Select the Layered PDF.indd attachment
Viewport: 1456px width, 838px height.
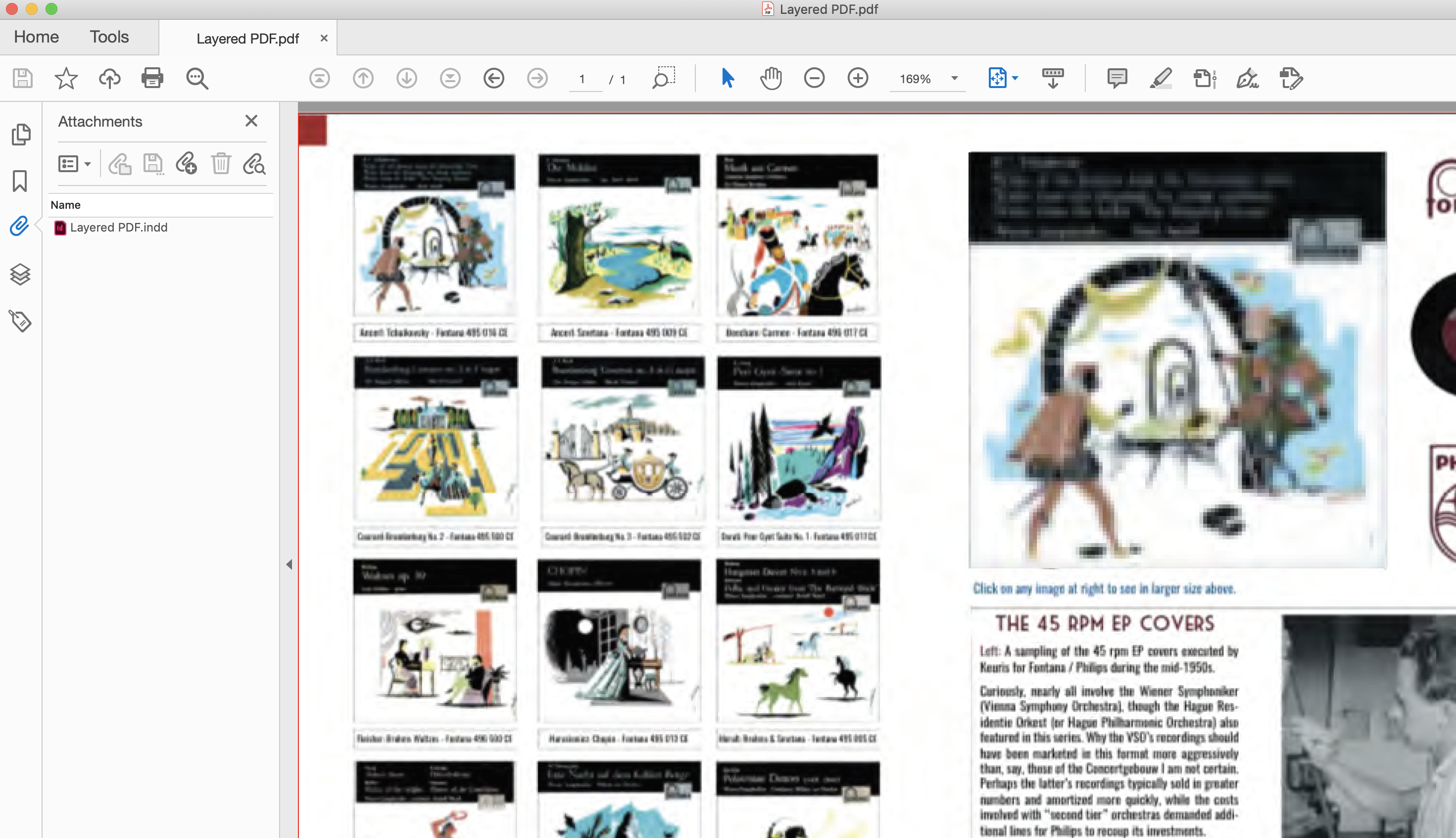(x=118, y=228)
